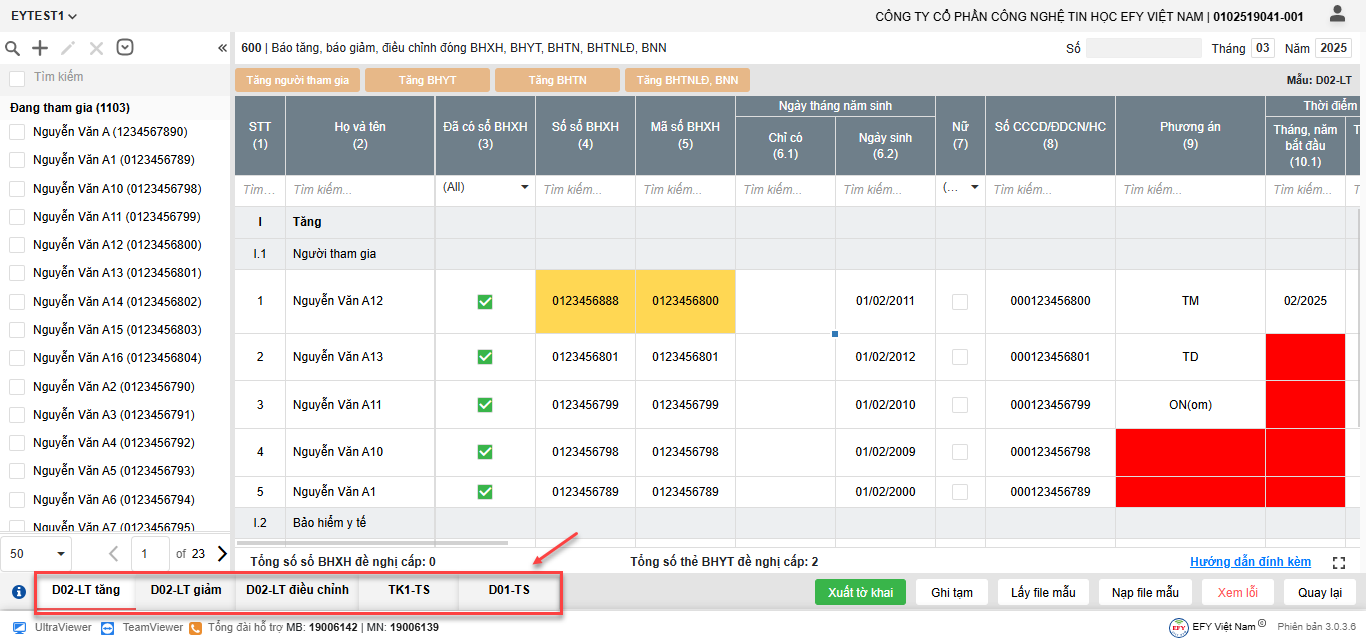Click the UltraViewer icon in footer
The width and height of the screenshot is (1366, 641).
19,627
